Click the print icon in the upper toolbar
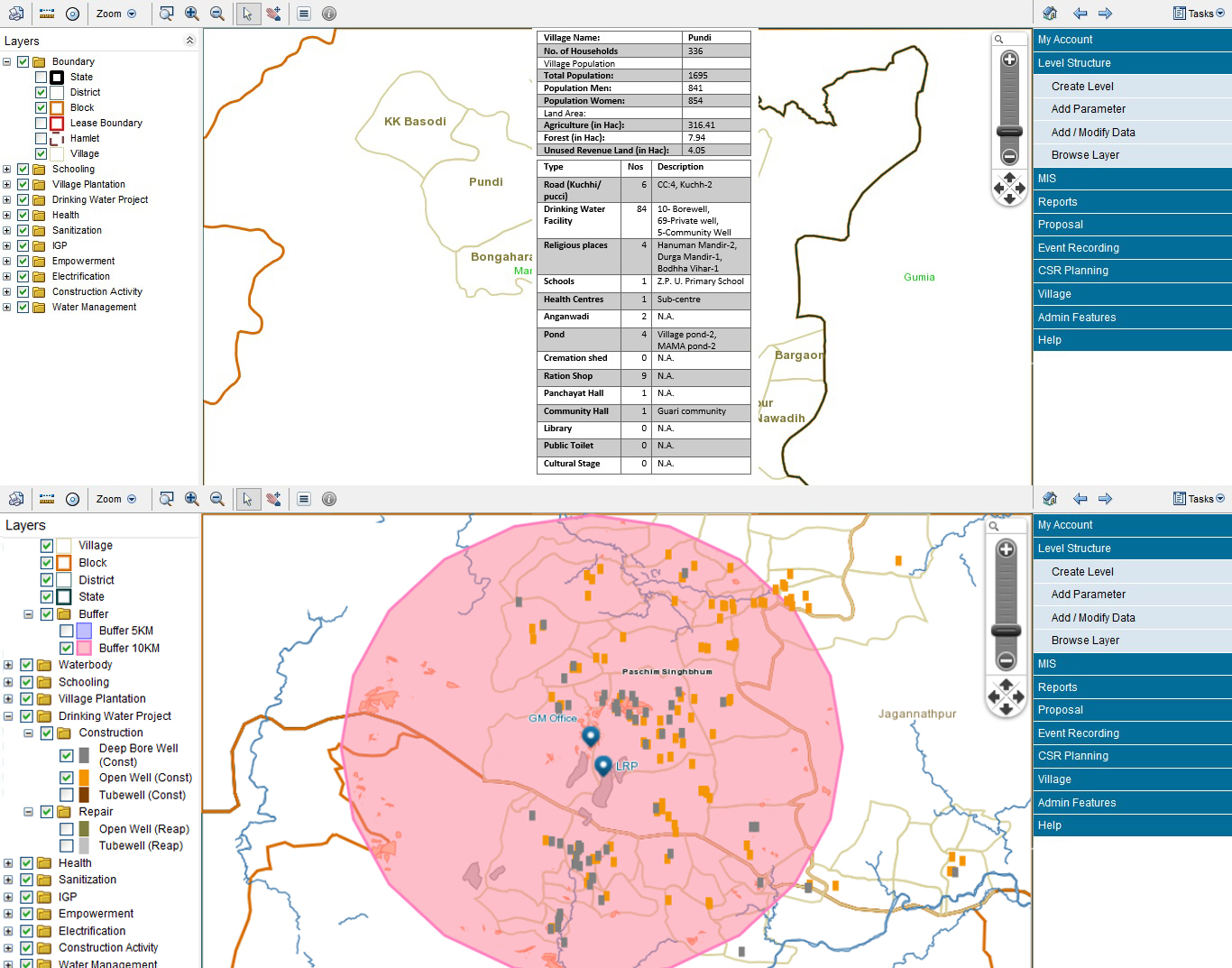Viewport: 1232px width, 968px height. coord(16,14)
